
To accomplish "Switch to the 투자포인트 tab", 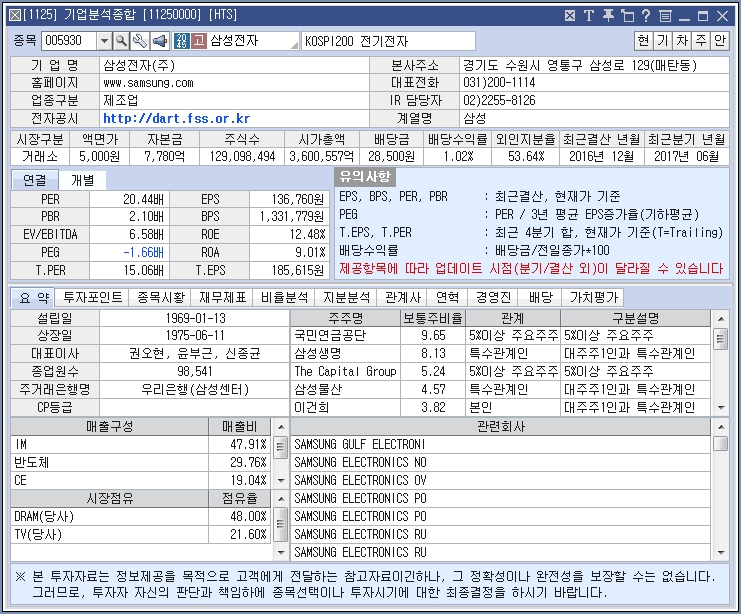I will [x=93, y=297].
